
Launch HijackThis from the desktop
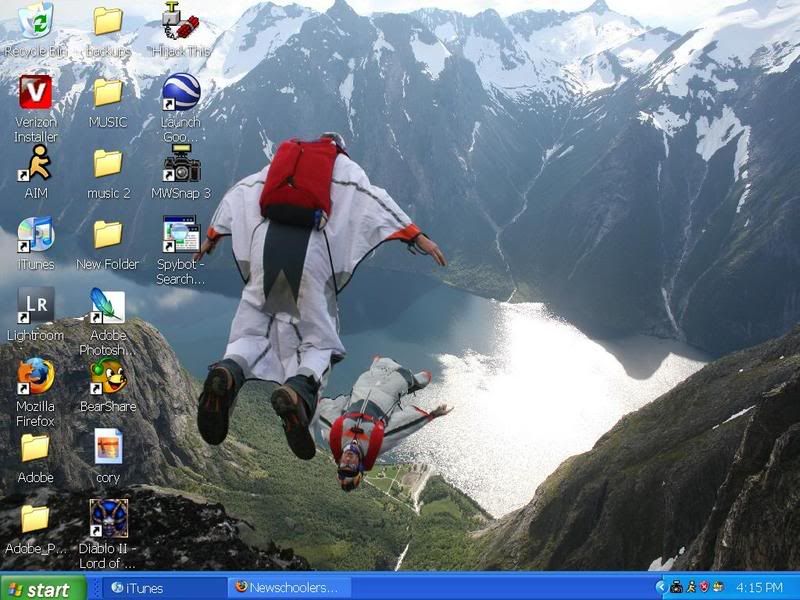(180, 21)
